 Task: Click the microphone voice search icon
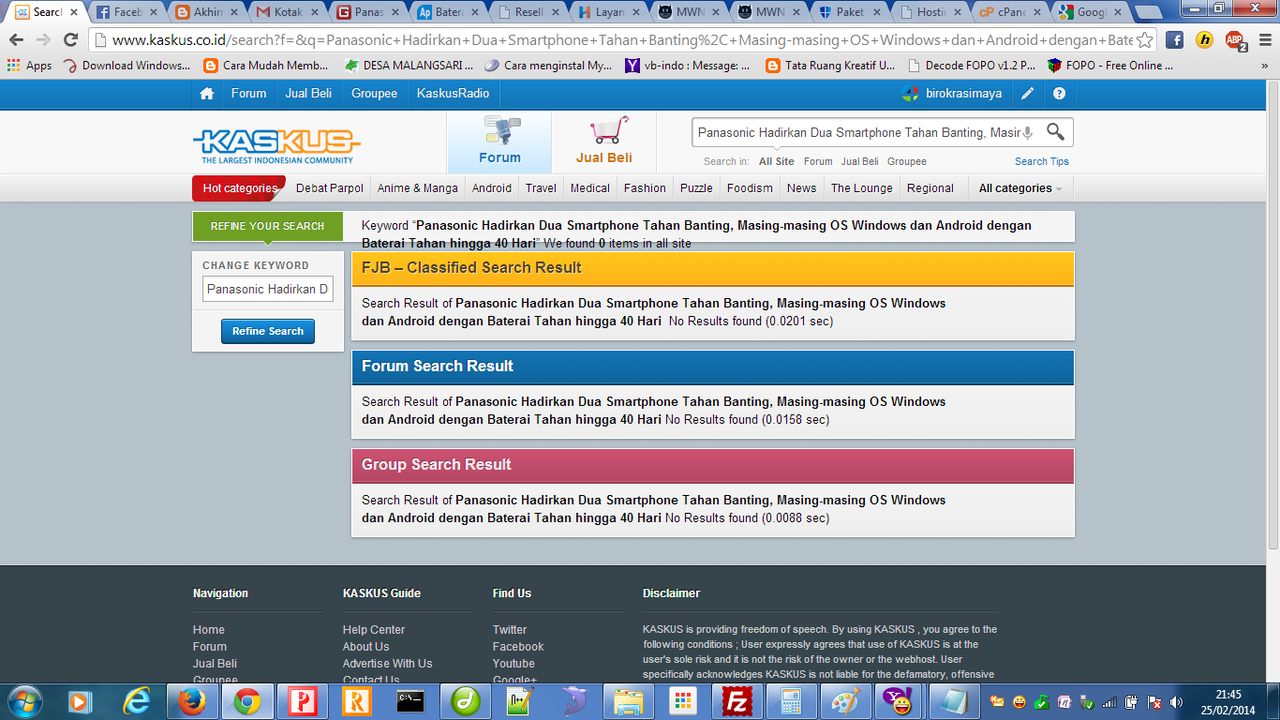pyautogui.click(x=1027, y=132)
